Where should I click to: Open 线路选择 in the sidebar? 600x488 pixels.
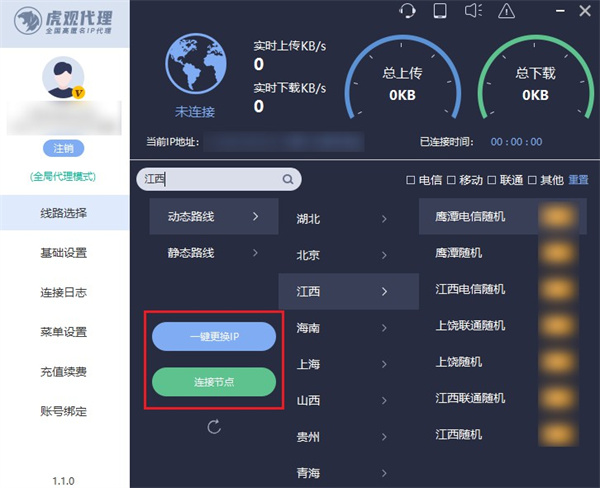click(x=64, y=213)
